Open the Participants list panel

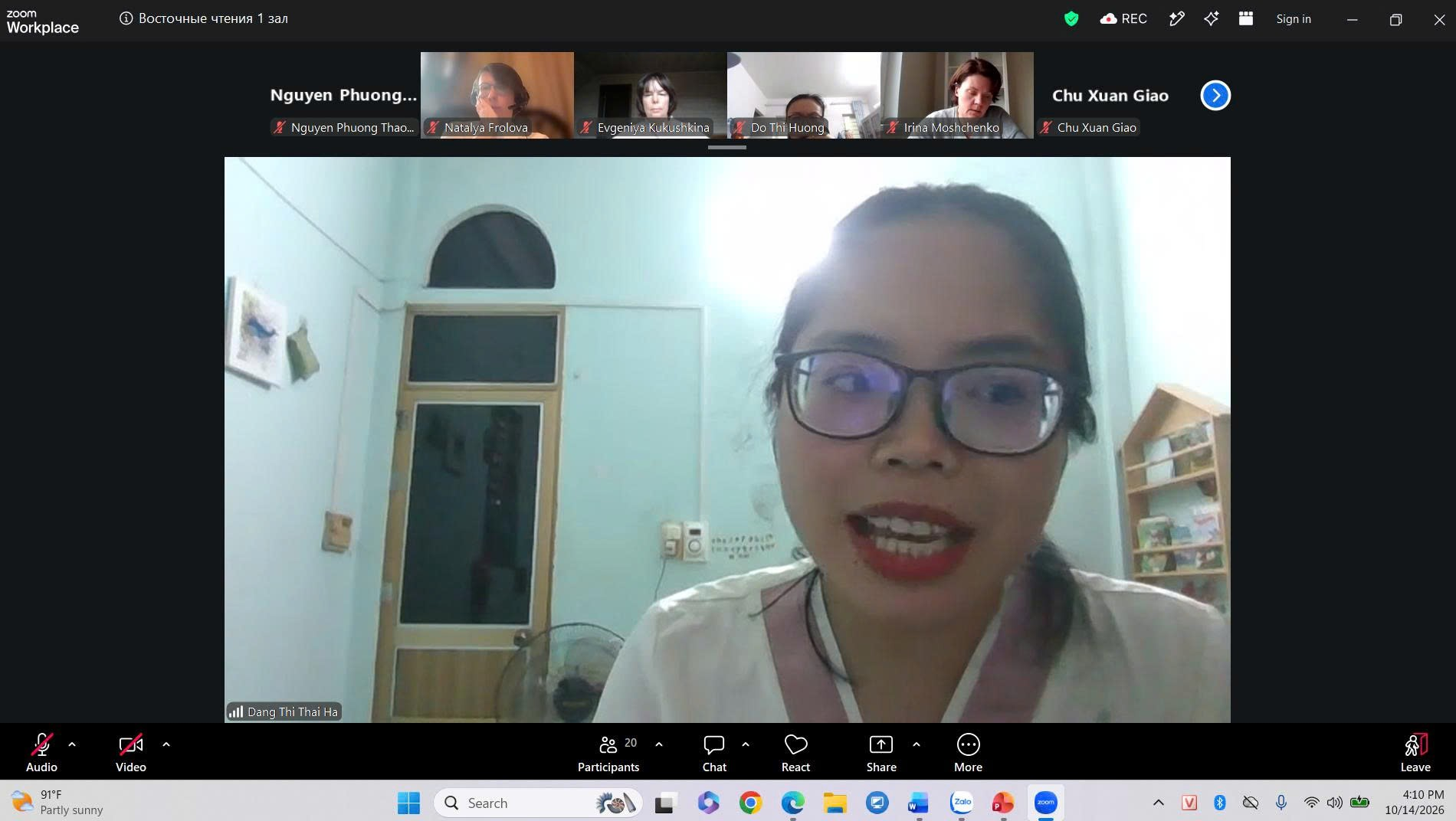[x=608, y=754]
